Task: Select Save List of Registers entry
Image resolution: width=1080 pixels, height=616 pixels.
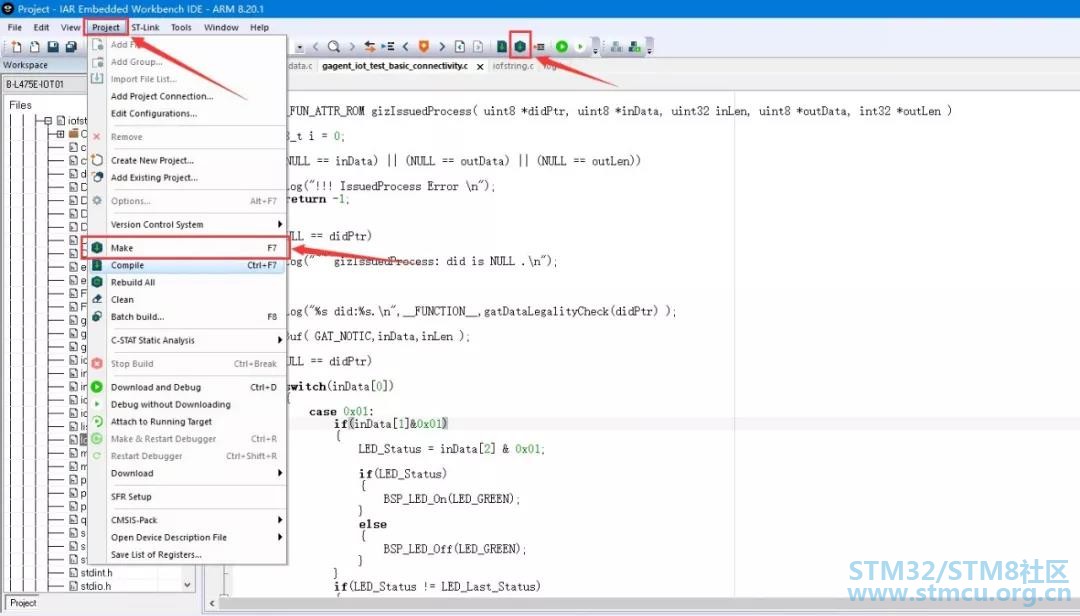Action: tap(187, 555)
